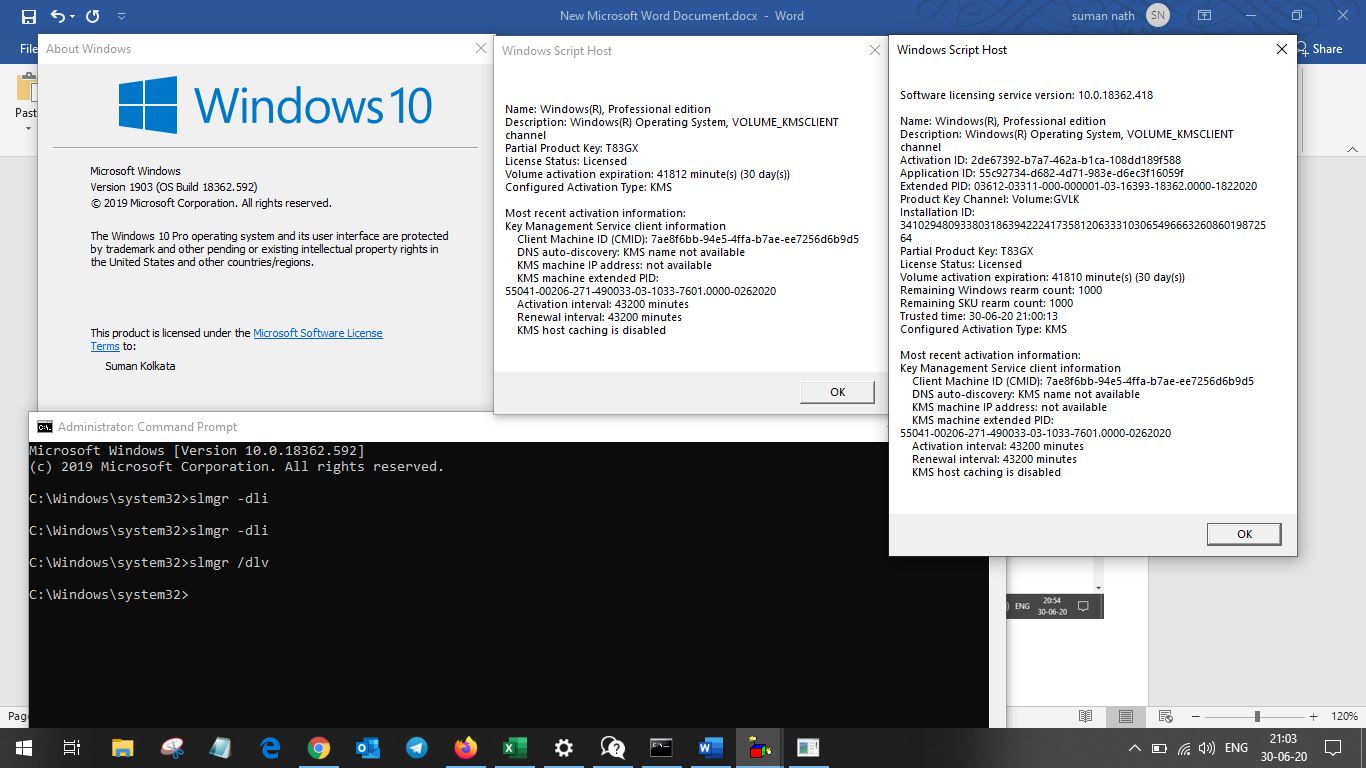Launch Google Chrome from the taskbar
1366x768 pixels.
[x=319, y=747]
